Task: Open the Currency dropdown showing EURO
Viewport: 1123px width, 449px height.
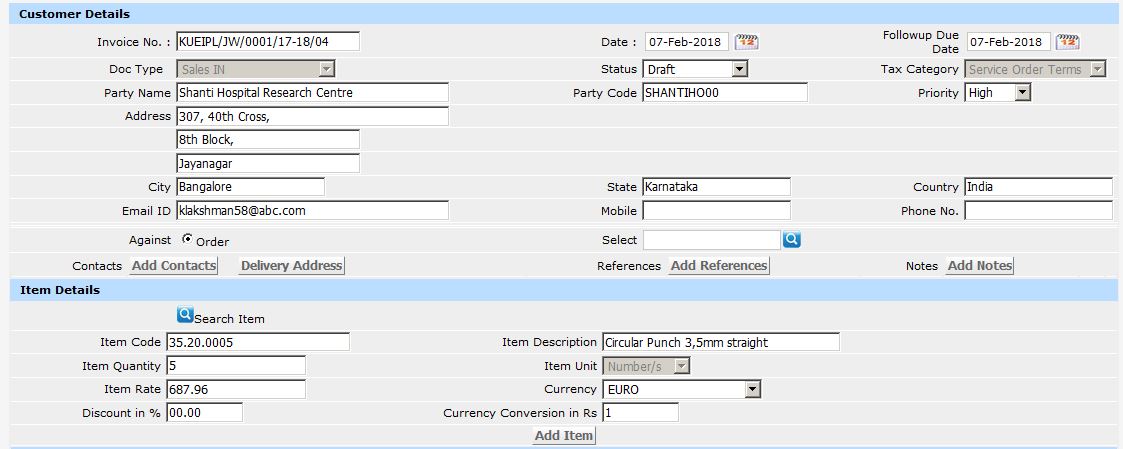Action: coord(752,389)
